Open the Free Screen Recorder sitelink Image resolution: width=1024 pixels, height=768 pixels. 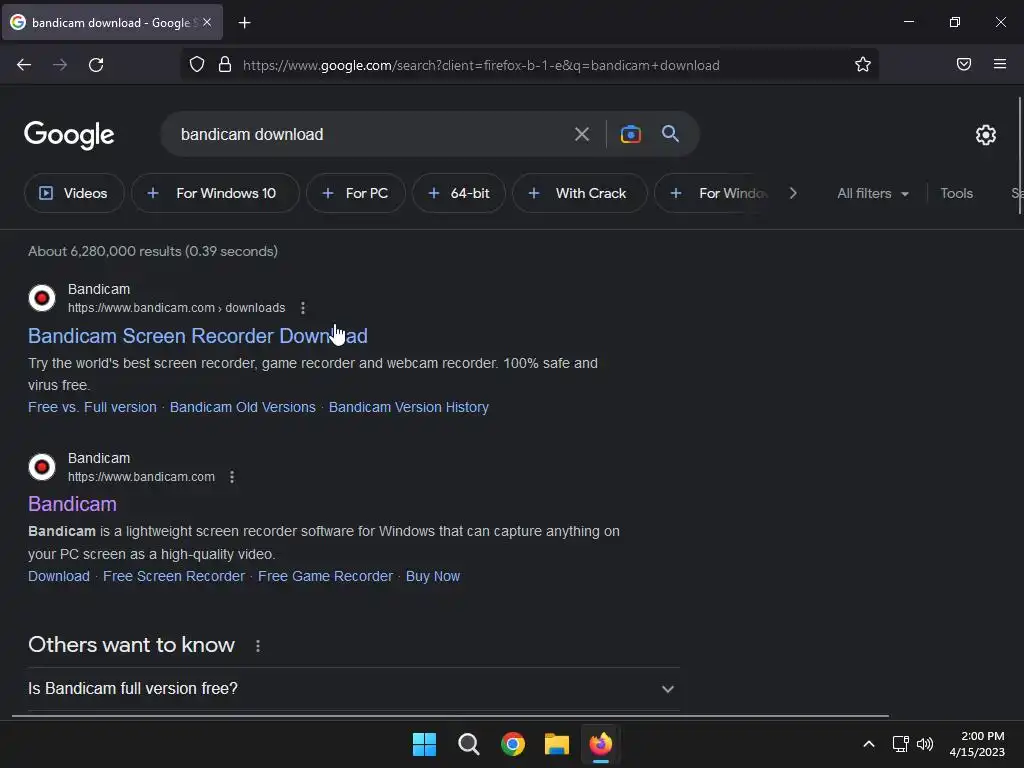pos(174,576)
